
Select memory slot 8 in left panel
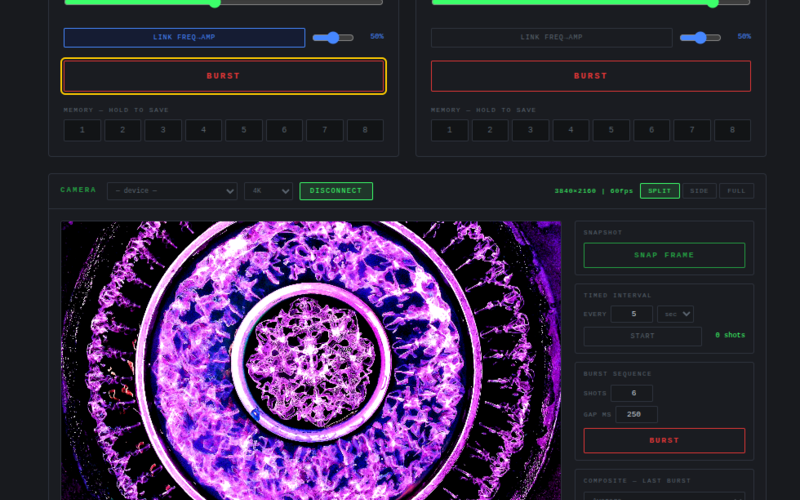tap(365, 130)
